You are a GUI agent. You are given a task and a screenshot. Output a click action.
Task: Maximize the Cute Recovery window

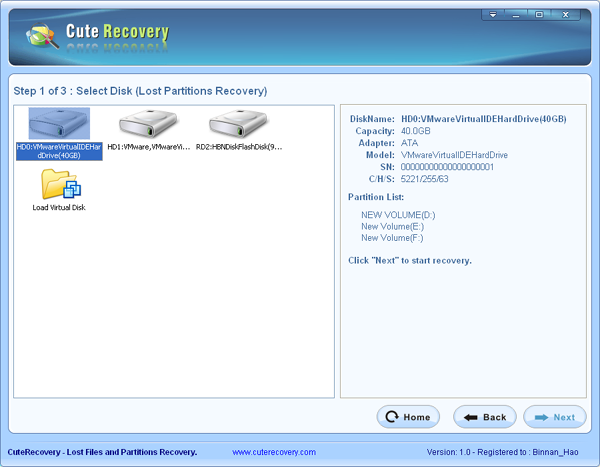pyautogui.click(x=540, y=15)
